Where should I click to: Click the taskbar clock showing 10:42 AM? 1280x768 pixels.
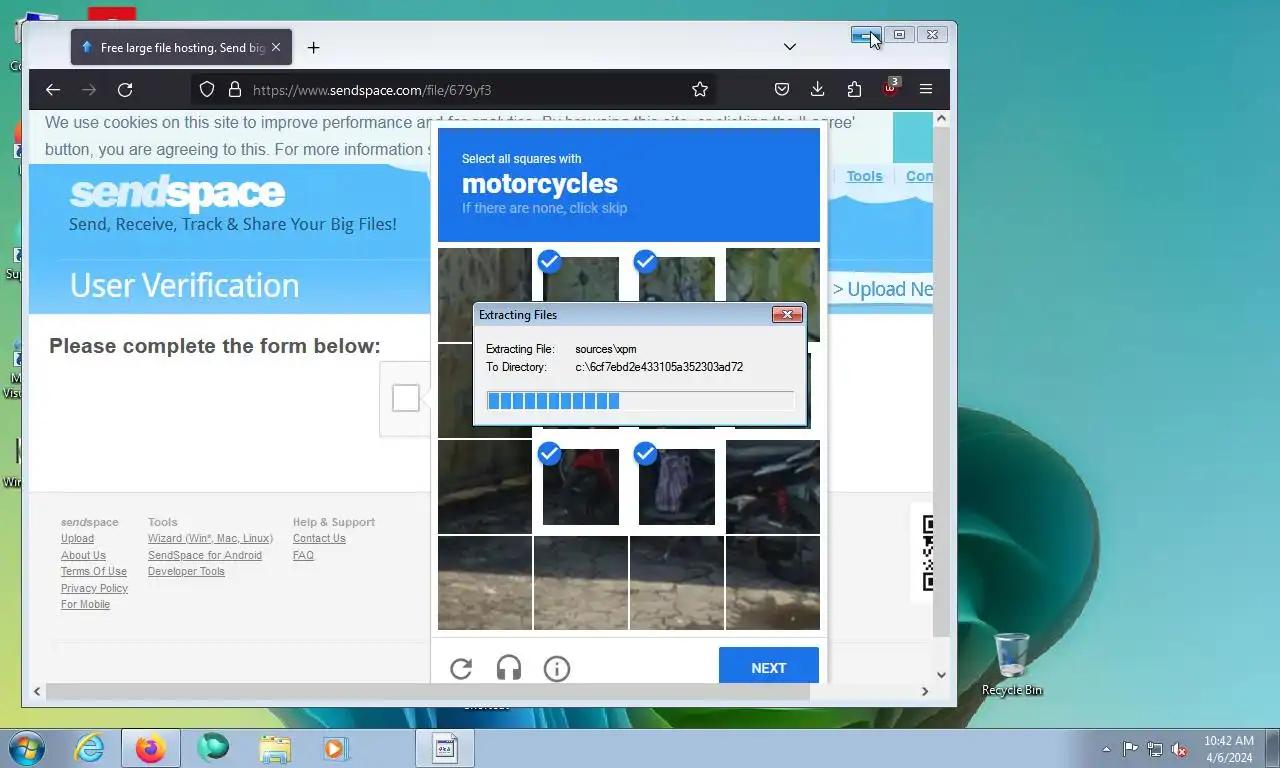[1228, 748]
